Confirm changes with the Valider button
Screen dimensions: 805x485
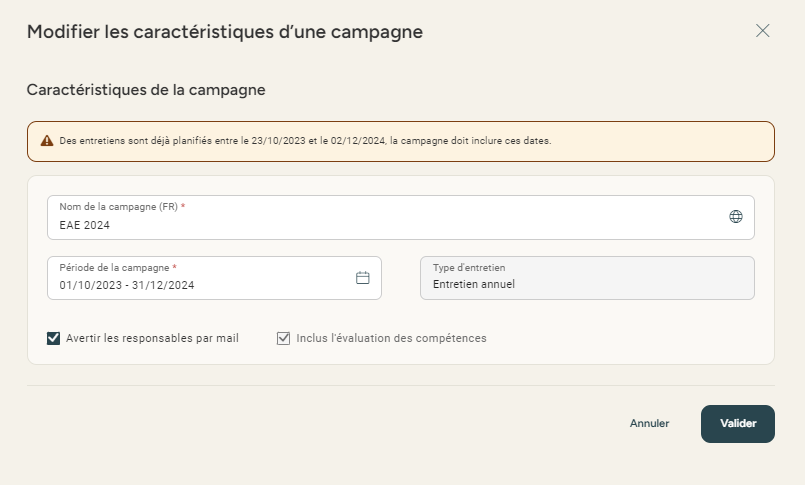click(x=738, y=423)
